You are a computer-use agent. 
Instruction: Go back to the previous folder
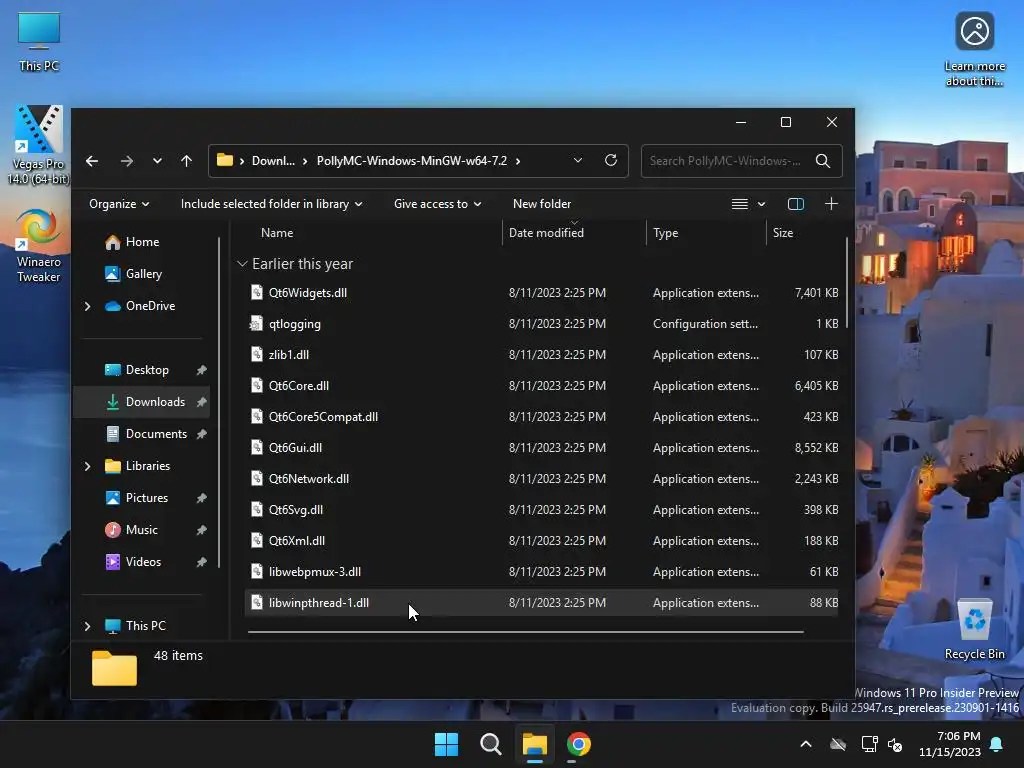point(92,161)
